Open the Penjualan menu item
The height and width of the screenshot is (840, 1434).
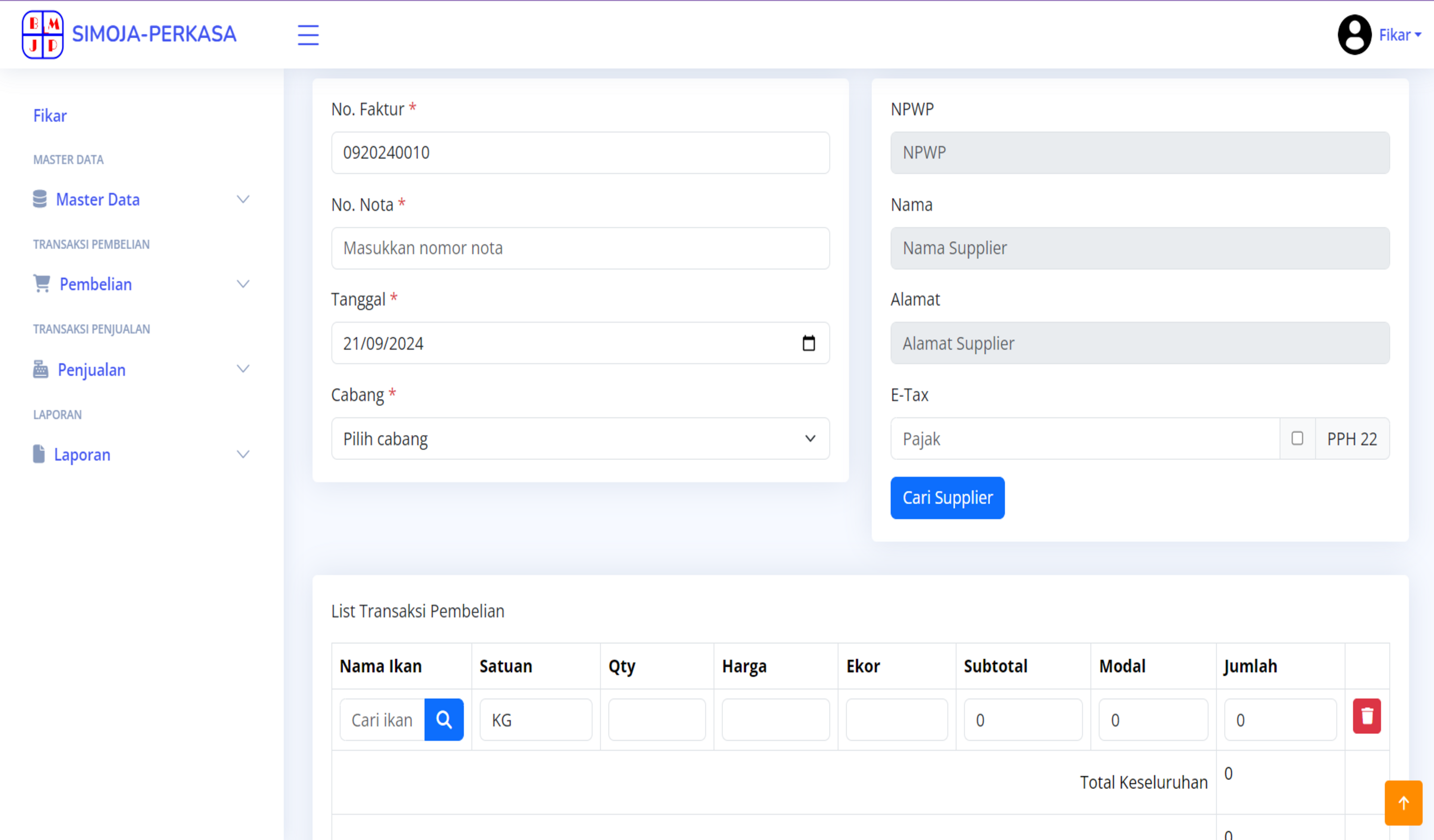click(91, 370)
